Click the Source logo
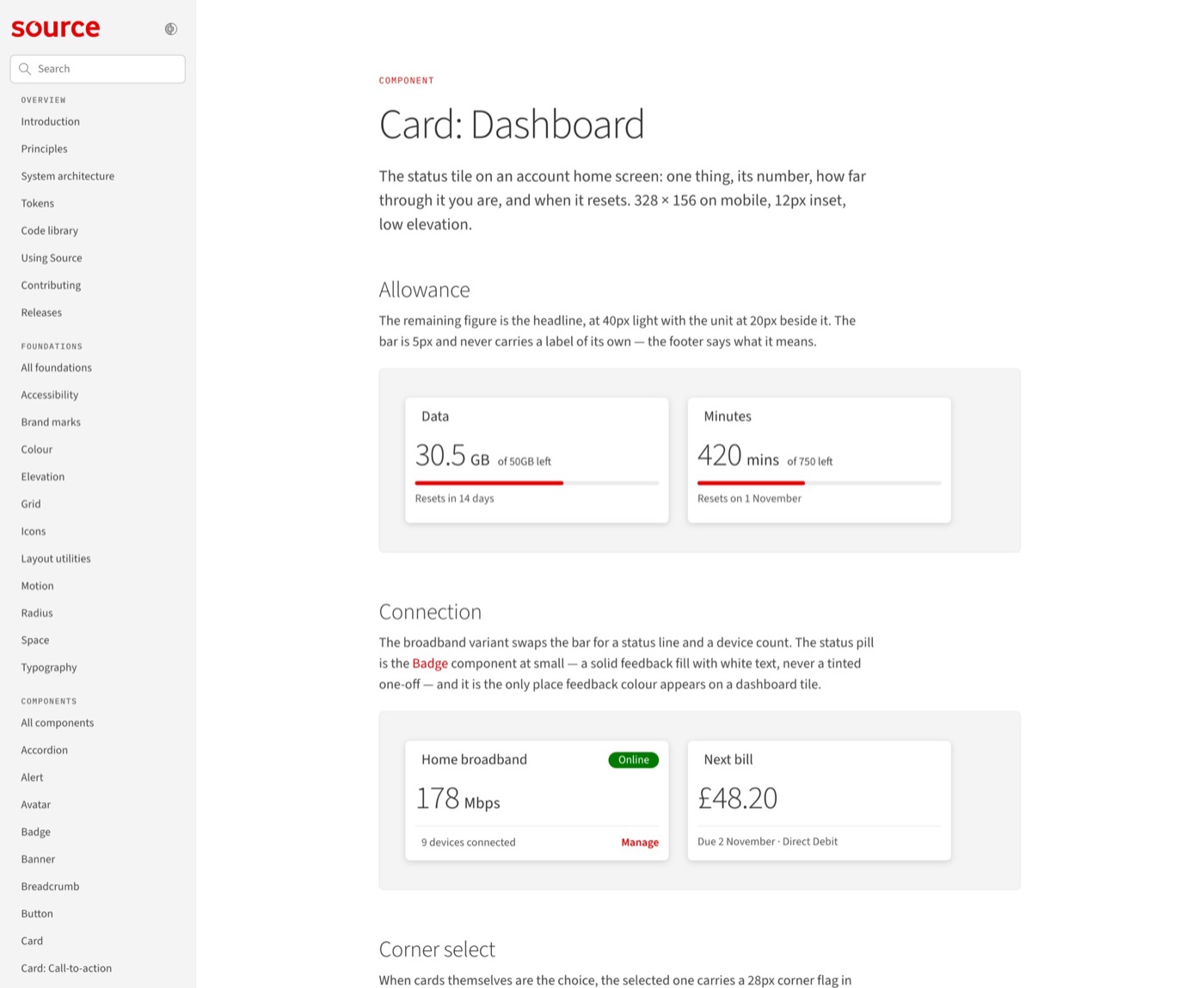 (x=56, y=28)
